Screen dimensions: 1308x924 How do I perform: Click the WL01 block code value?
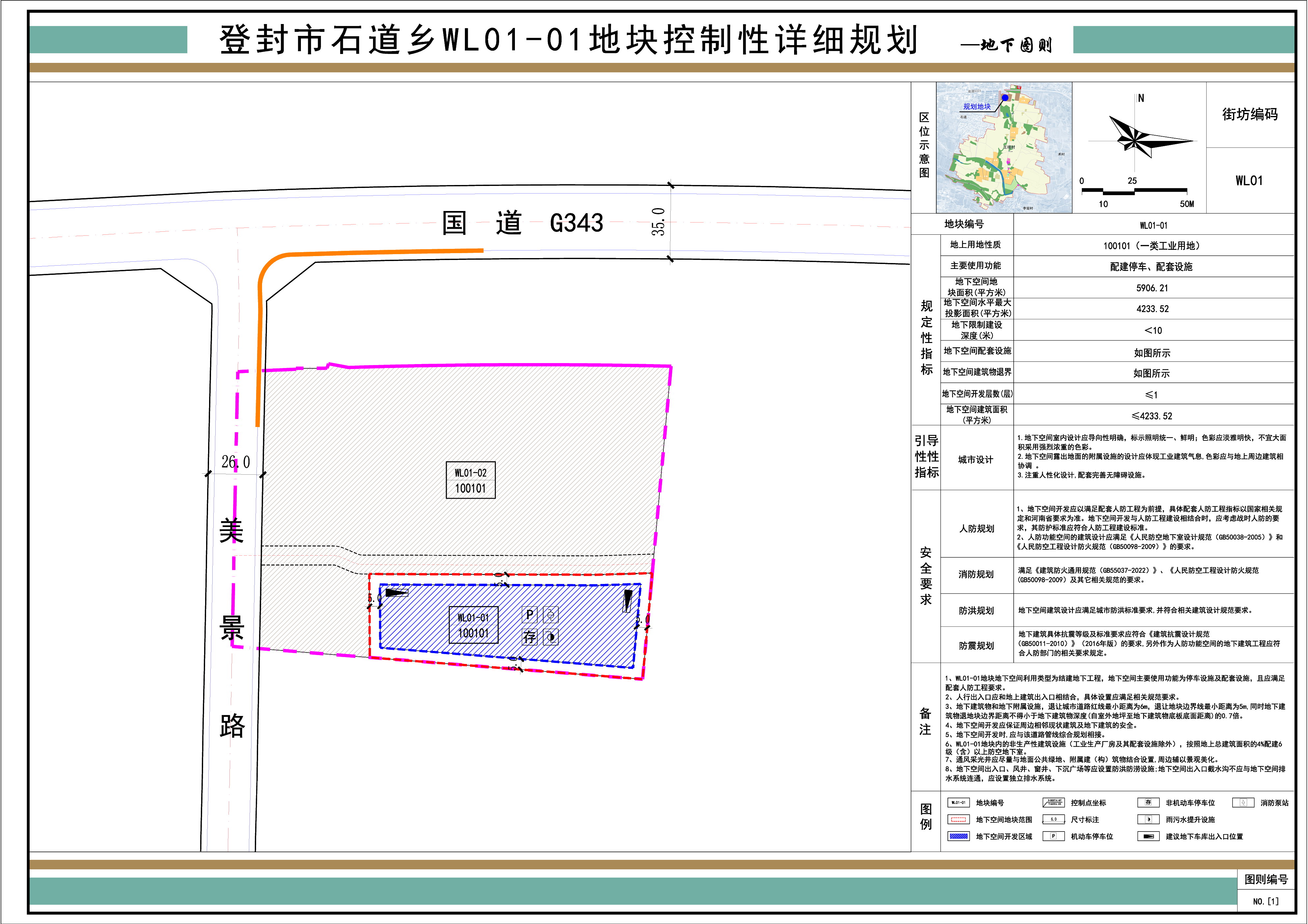pos(1249,181)
